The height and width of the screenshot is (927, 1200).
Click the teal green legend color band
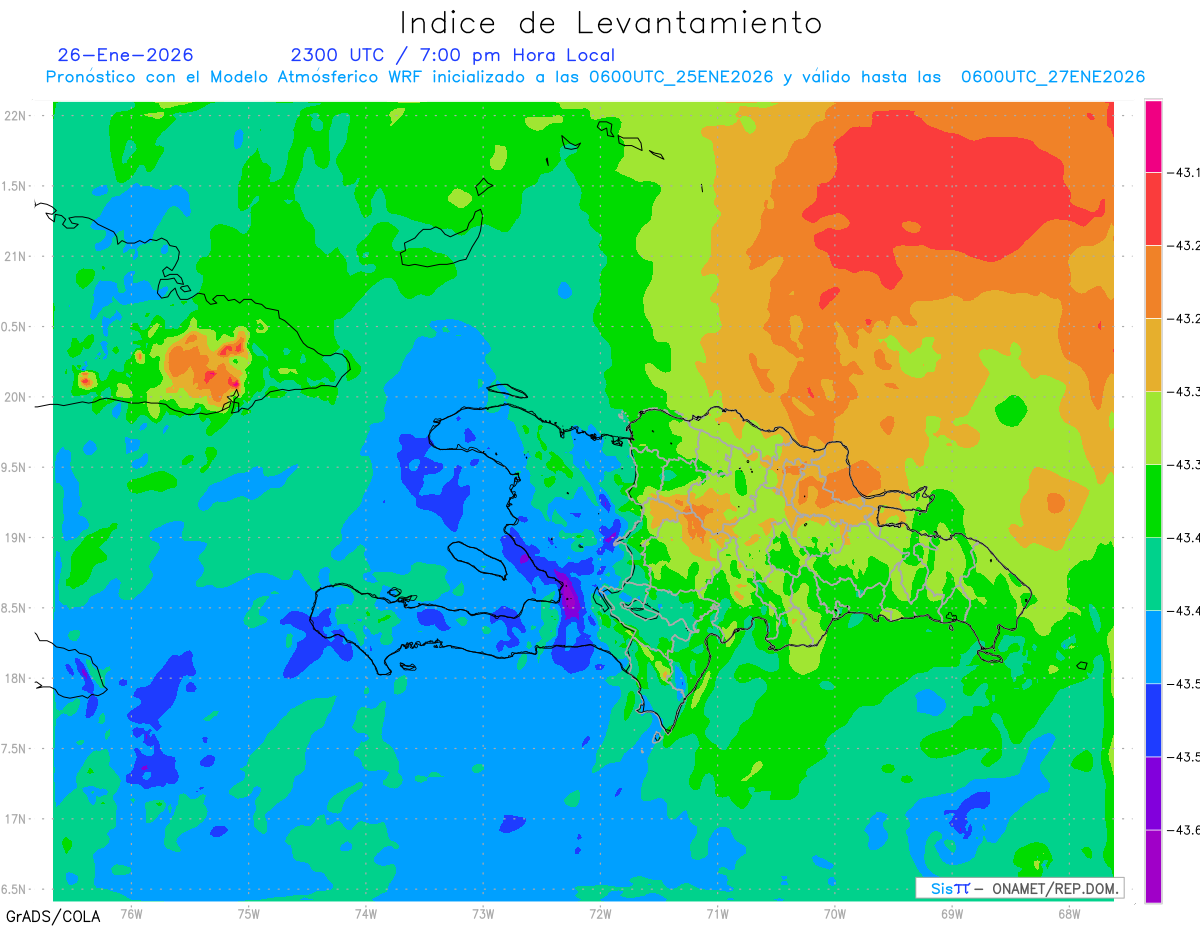click(x=1153, y=574)
